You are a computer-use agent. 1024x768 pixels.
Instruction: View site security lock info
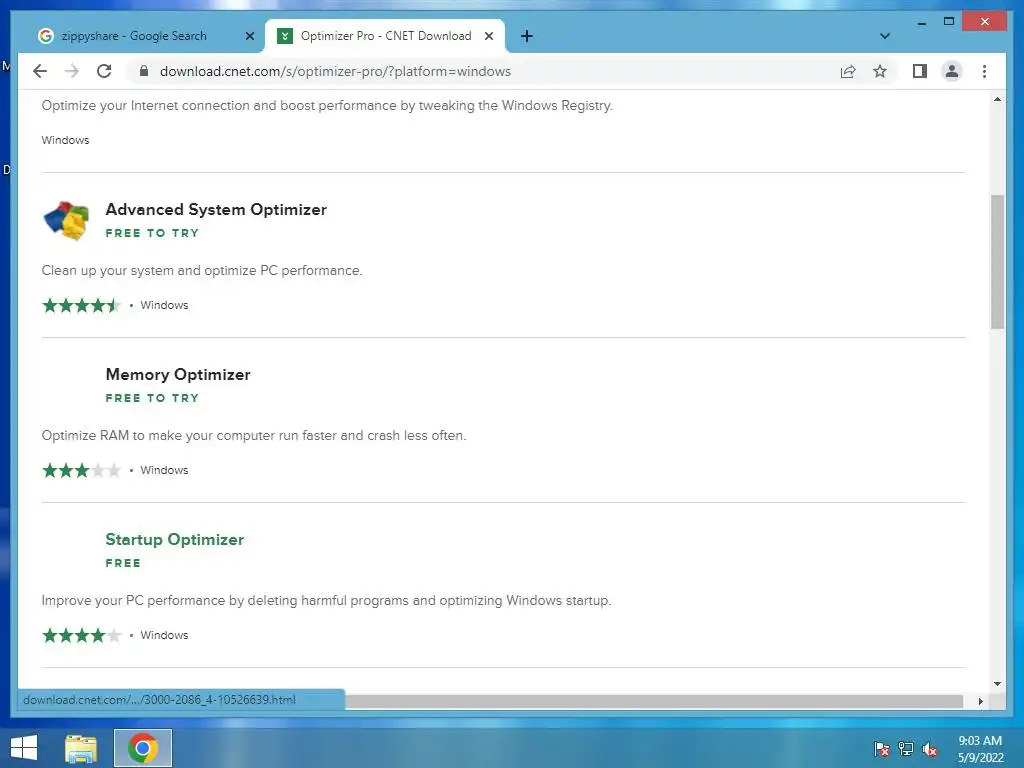(144, 71)
